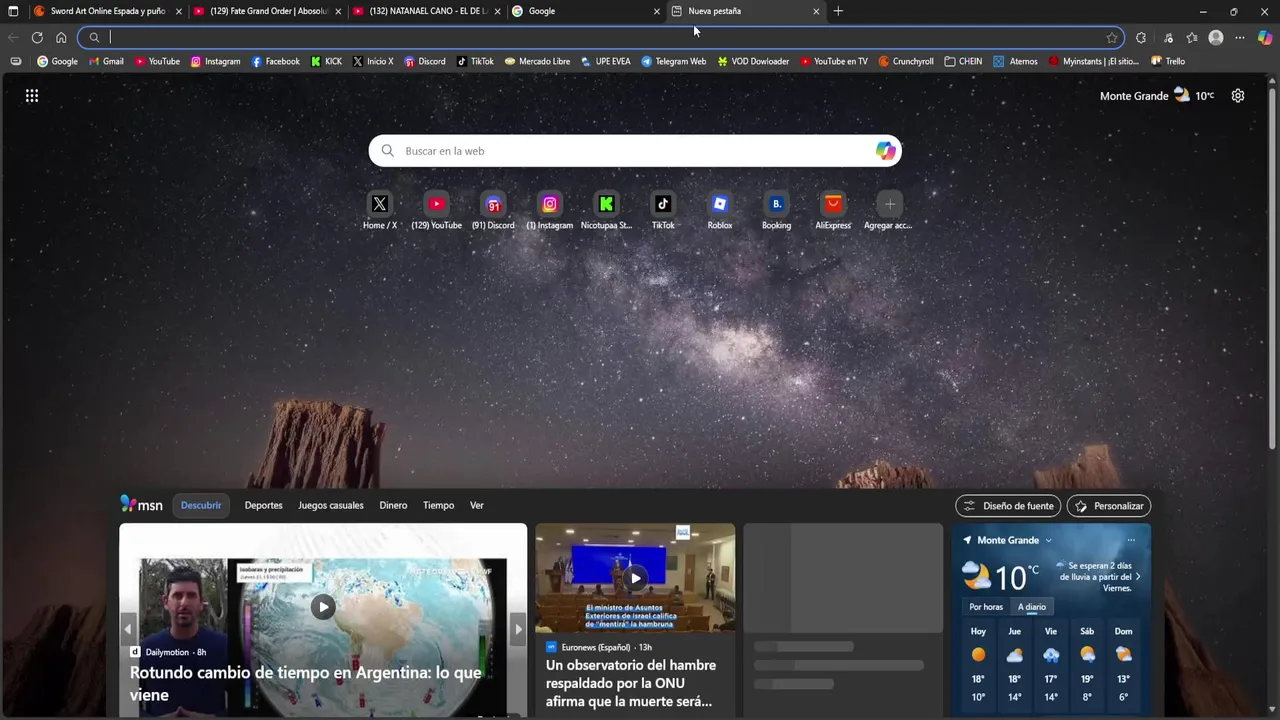
Task: Open the TikTok quick link tile
Action: pos(663,204)
